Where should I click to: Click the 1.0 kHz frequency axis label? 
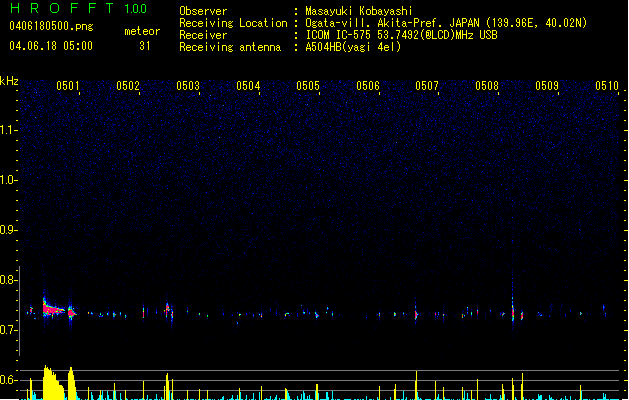coord(8,180)
